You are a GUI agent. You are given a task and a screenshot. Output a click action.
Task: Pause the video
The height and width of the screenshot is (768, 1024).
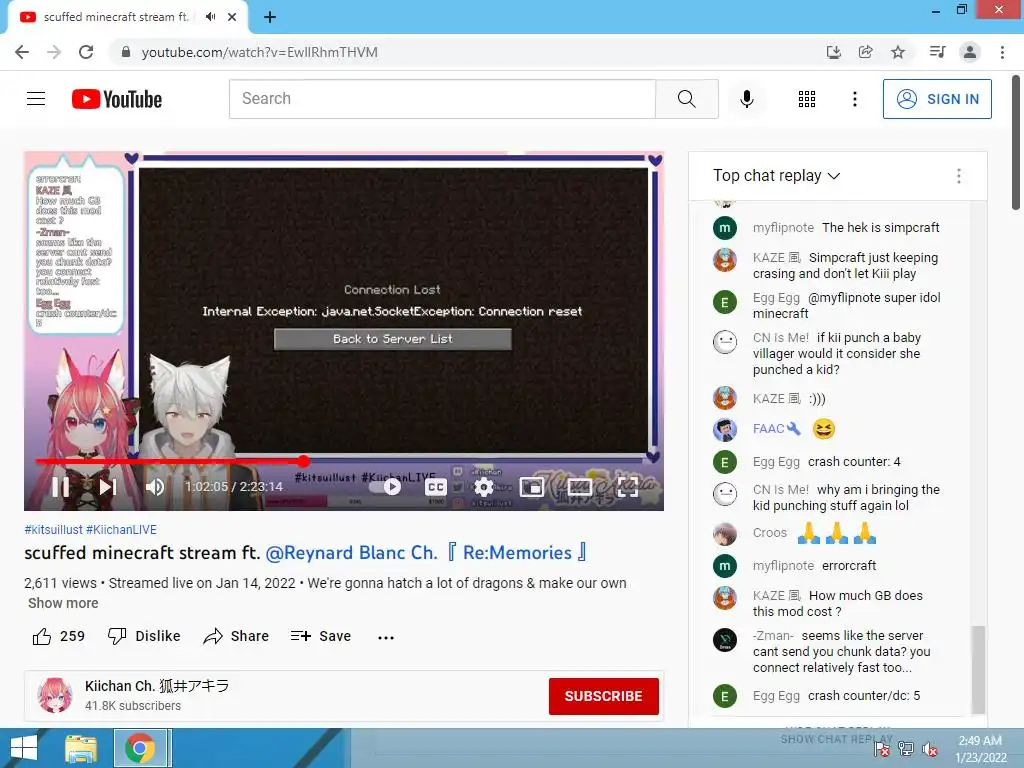[60, 487]
